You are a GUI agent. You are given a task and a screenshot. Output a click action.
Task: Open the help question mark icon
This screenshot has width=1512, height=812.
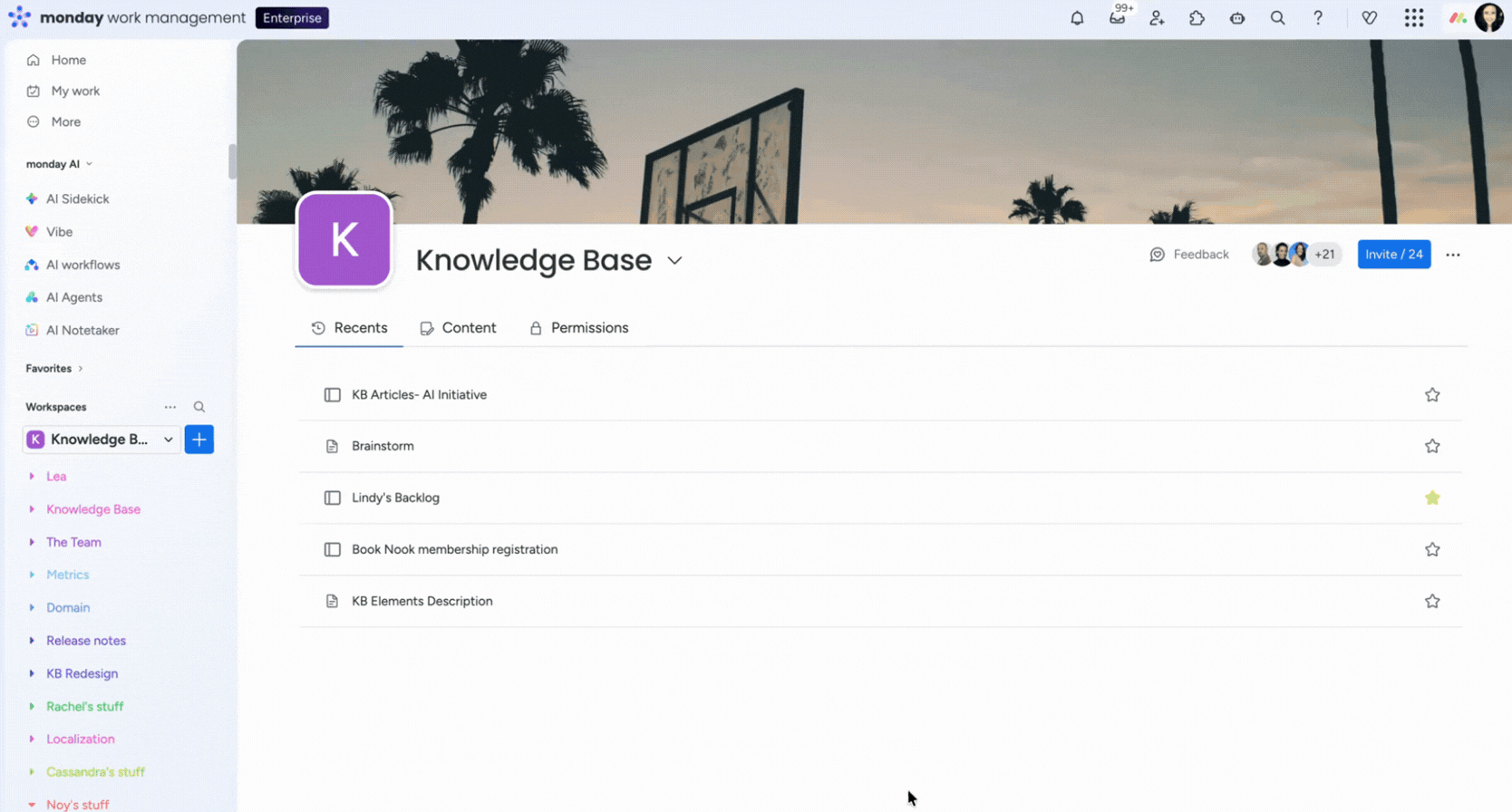click(x=1318, y=18)
